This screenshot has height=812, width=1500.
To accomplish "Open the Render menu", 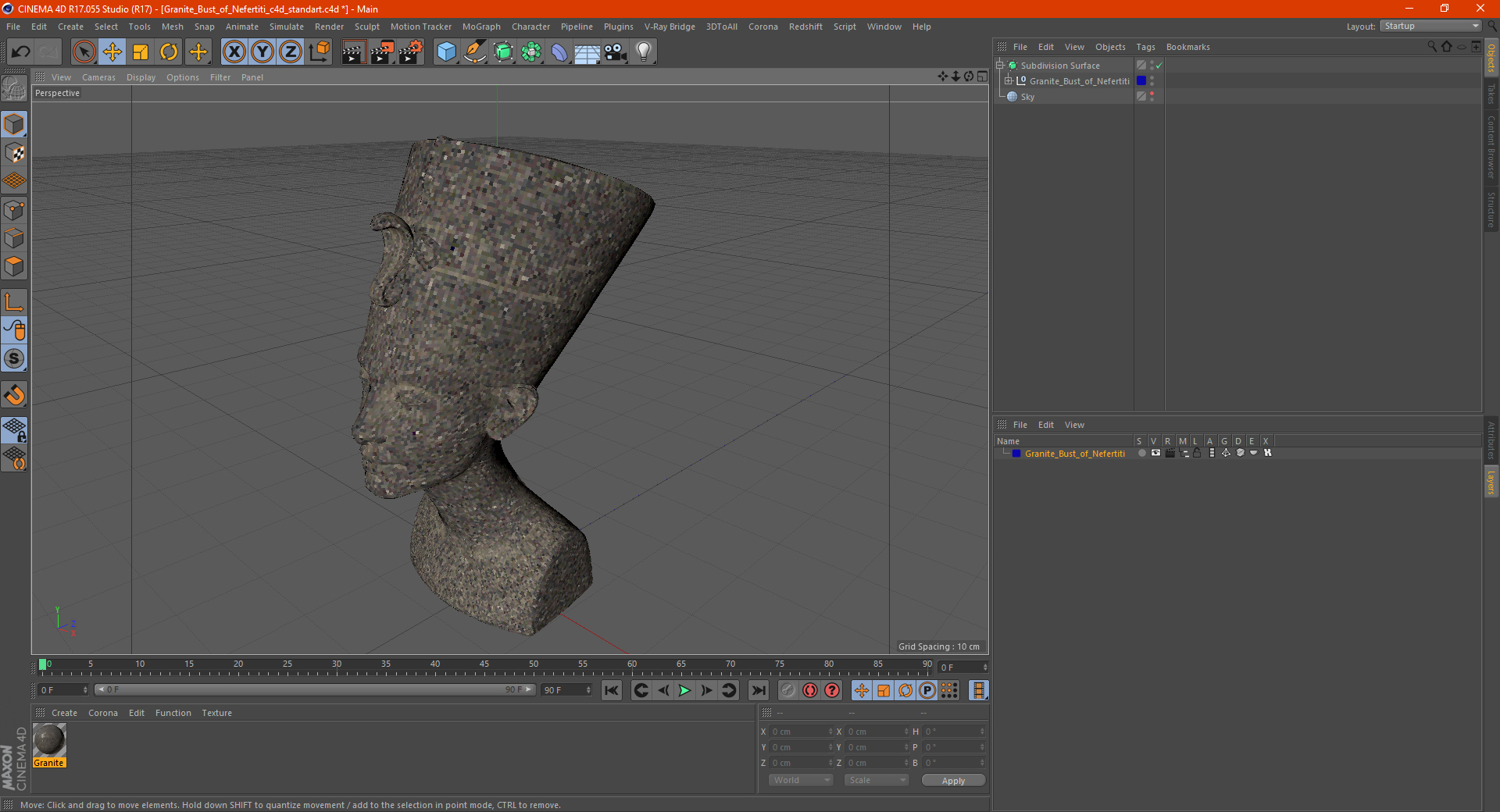I will 329,27.
